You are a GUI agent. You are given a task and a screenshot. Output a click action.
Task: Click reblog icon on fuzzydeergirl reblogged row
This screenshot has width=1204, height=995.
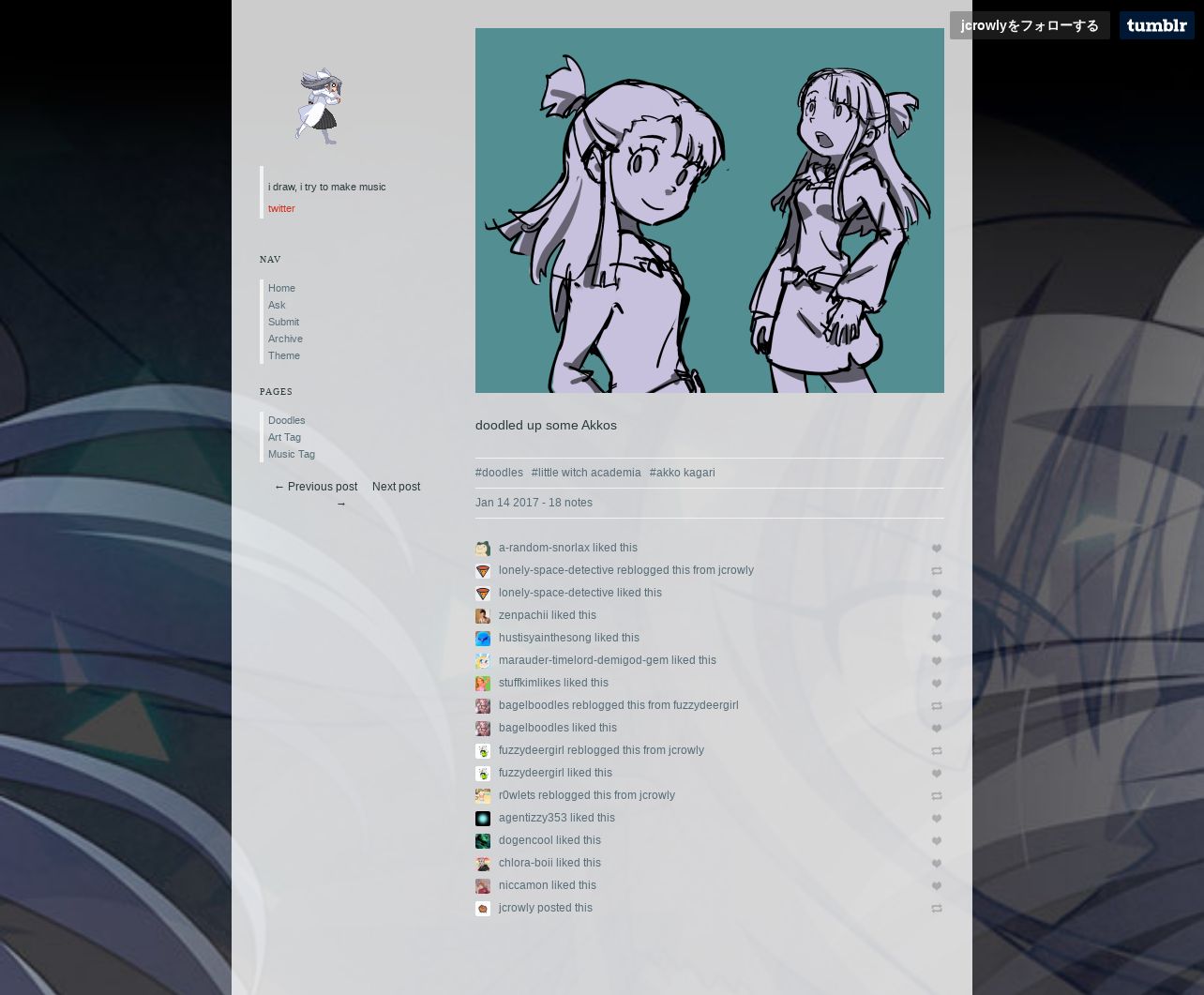(936, 751)
